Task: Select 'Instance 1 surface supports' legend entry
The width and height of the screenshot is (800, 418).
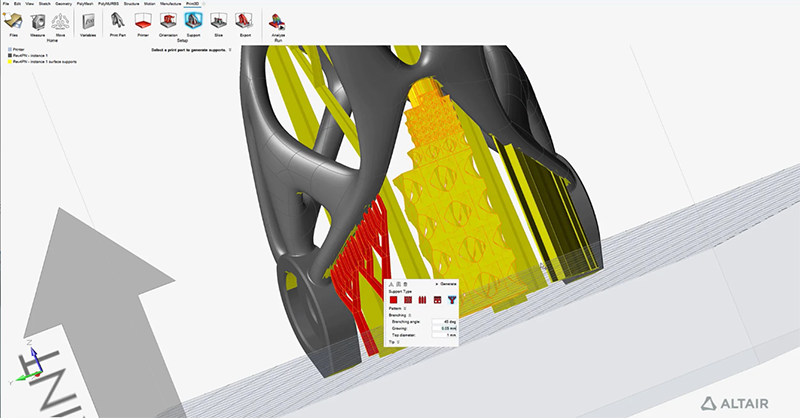Action: [45, 61]
